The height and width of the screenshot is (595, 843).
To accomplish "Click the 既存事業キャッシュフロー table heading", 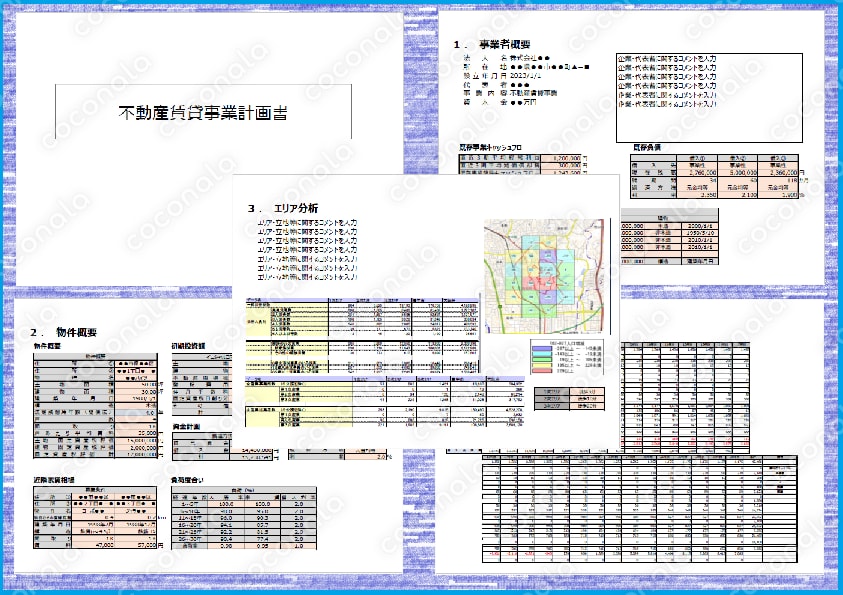I will (491, 147).
